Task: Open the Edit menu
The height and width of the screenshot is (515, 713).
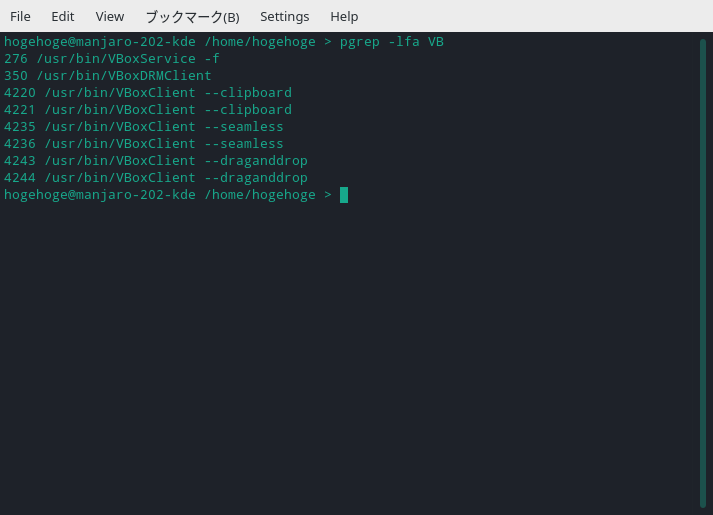Action: (62, 16)
